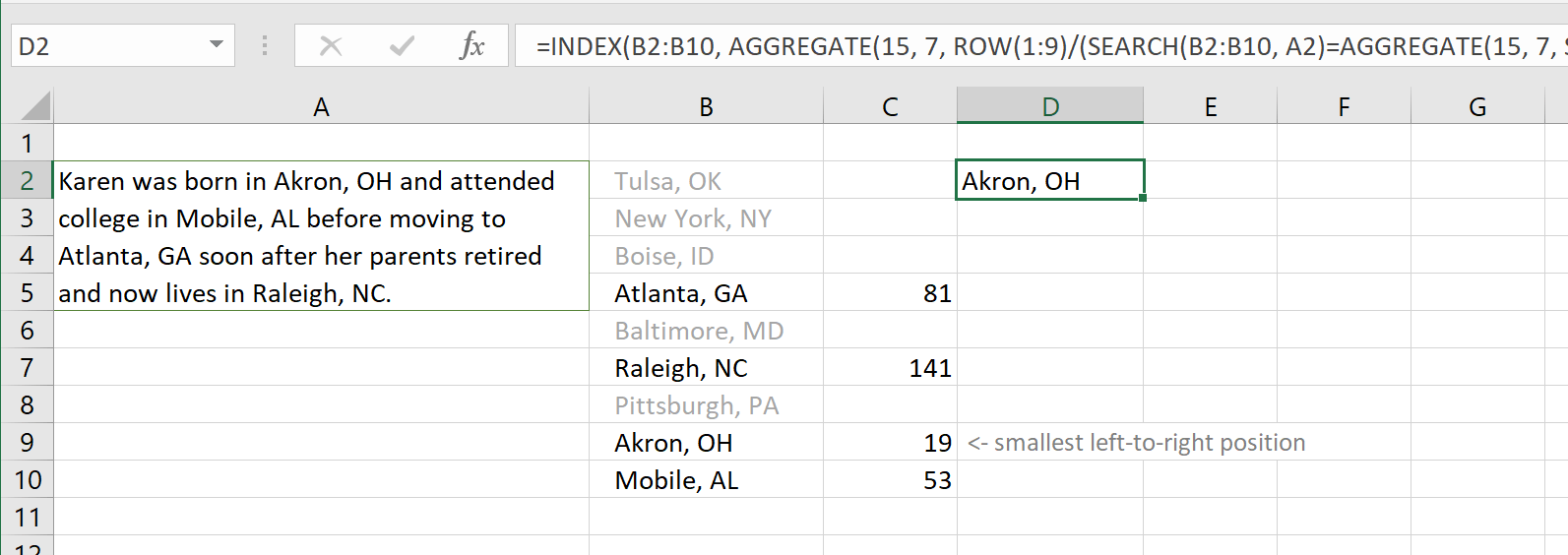
Task: Select column A header
Action: tap(321, 107)
